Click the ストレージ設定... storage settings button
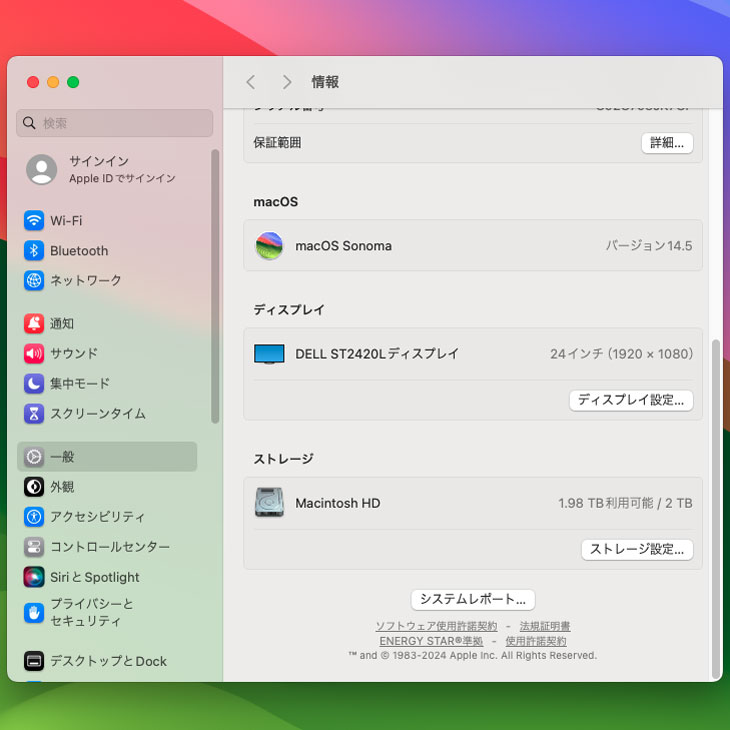The width and height of the screenshot is (730, 730). [x=636, y=549]
